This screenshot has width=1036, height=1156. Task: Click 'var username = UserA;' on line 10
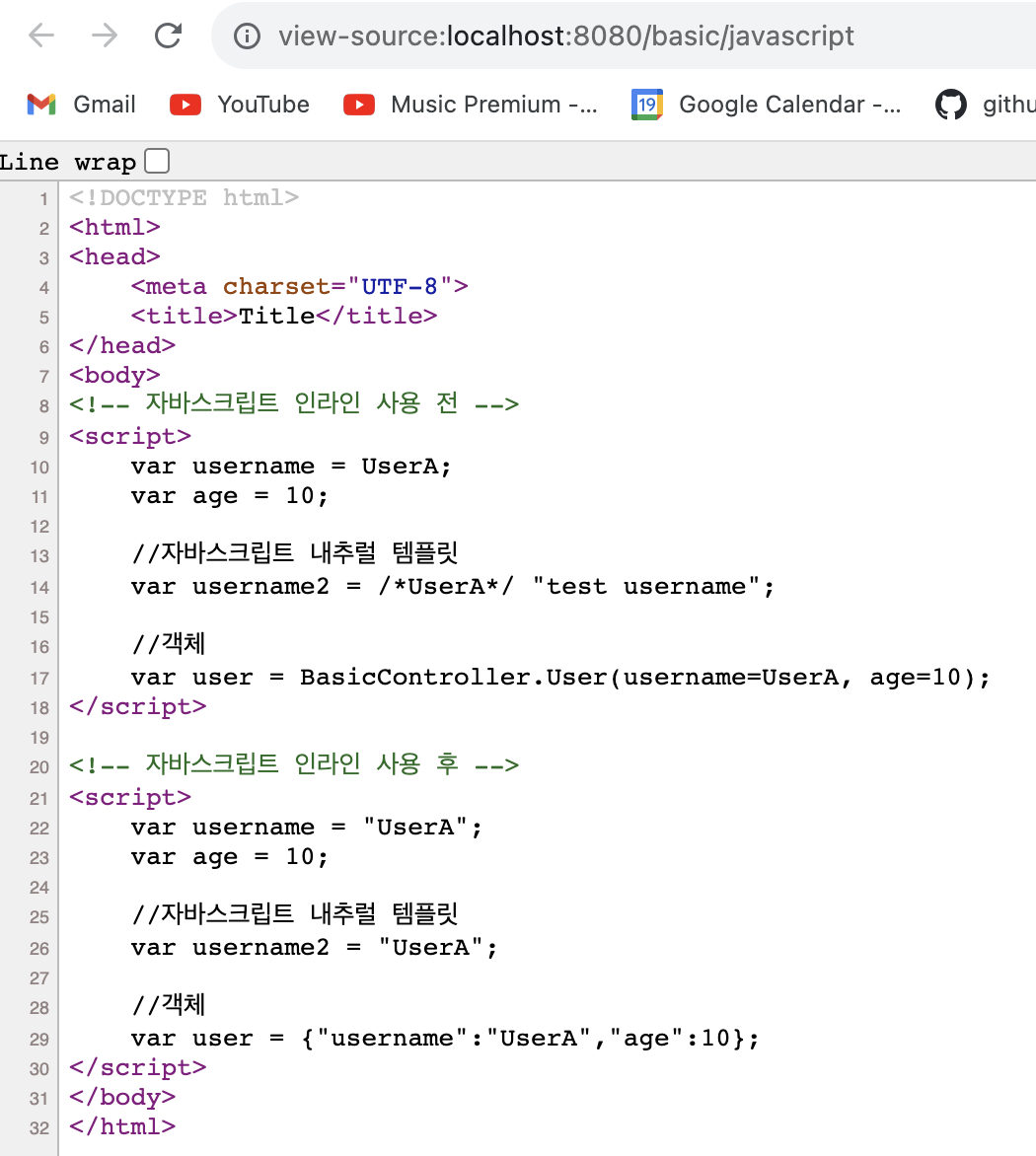[x=291, y=466]
